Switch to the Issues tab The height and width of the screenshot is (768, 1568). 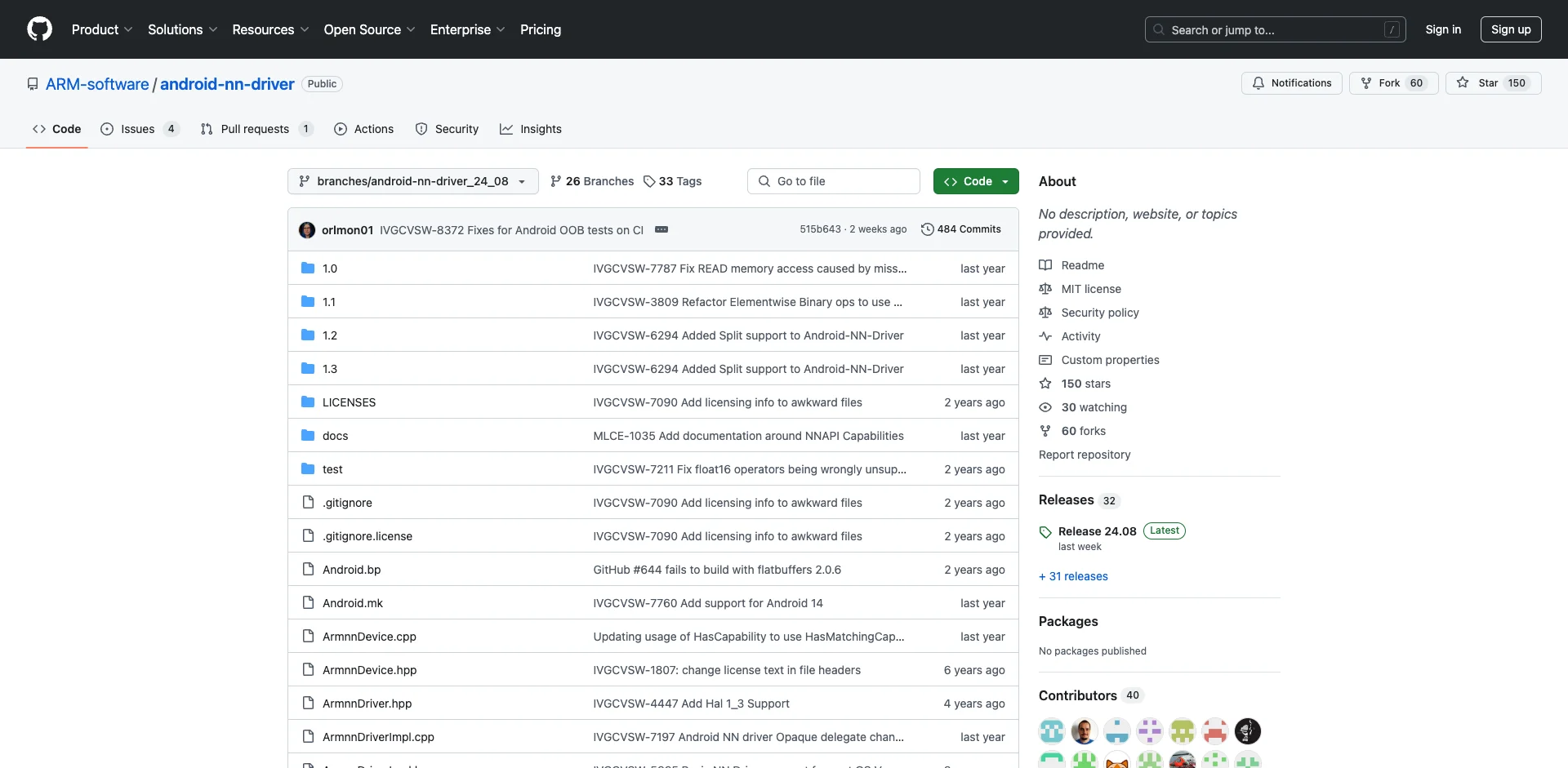[x=140, y=129]
